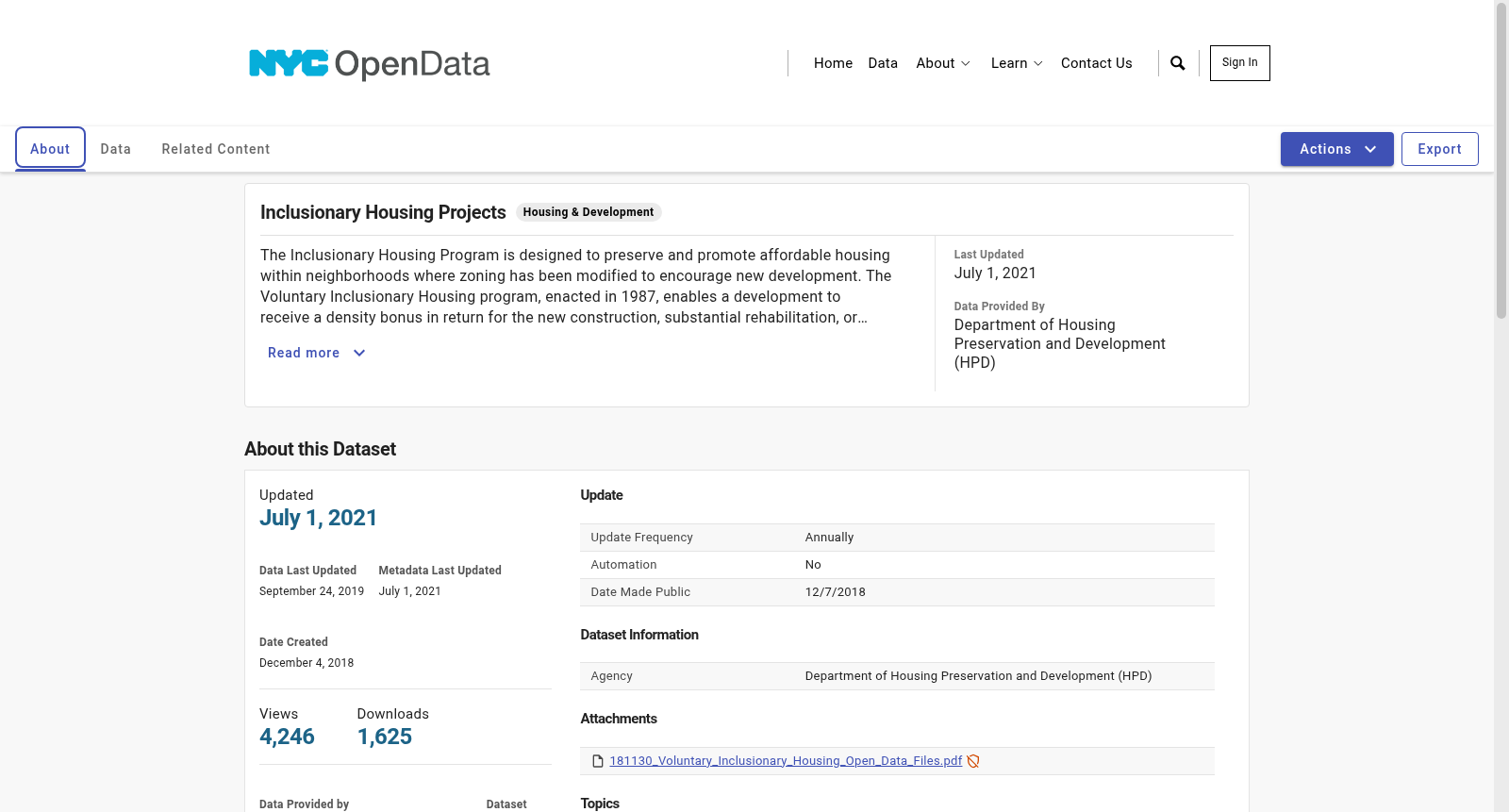Expand the Learn navigation dropdown
The height and width of the screenshot is (812, 1509).
pyautogui.click(x=1017, y=63)
